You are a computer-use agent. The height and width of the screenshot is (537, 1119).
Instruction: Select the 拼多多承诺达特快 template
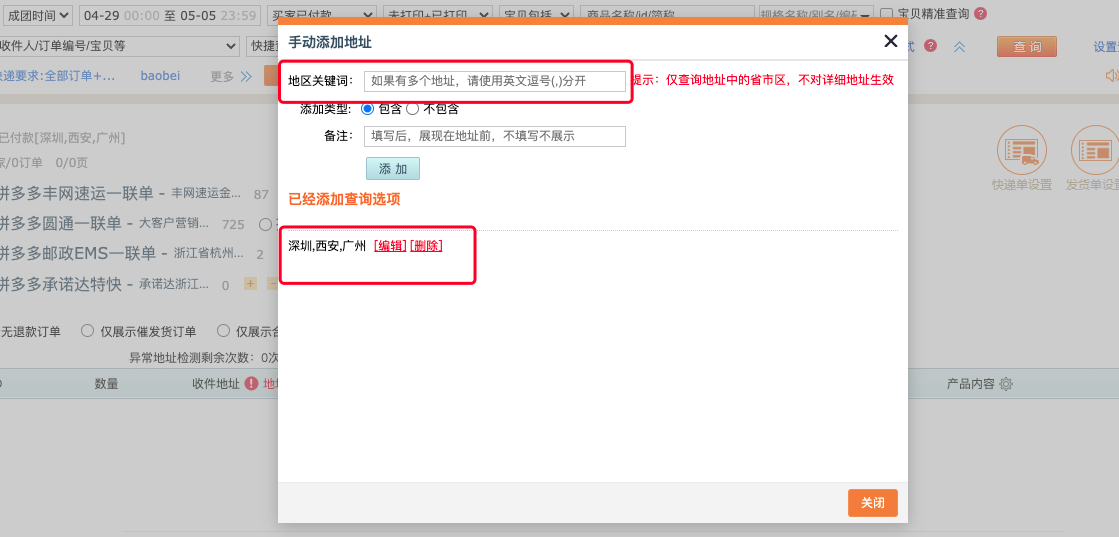click(x=61, y=284)
